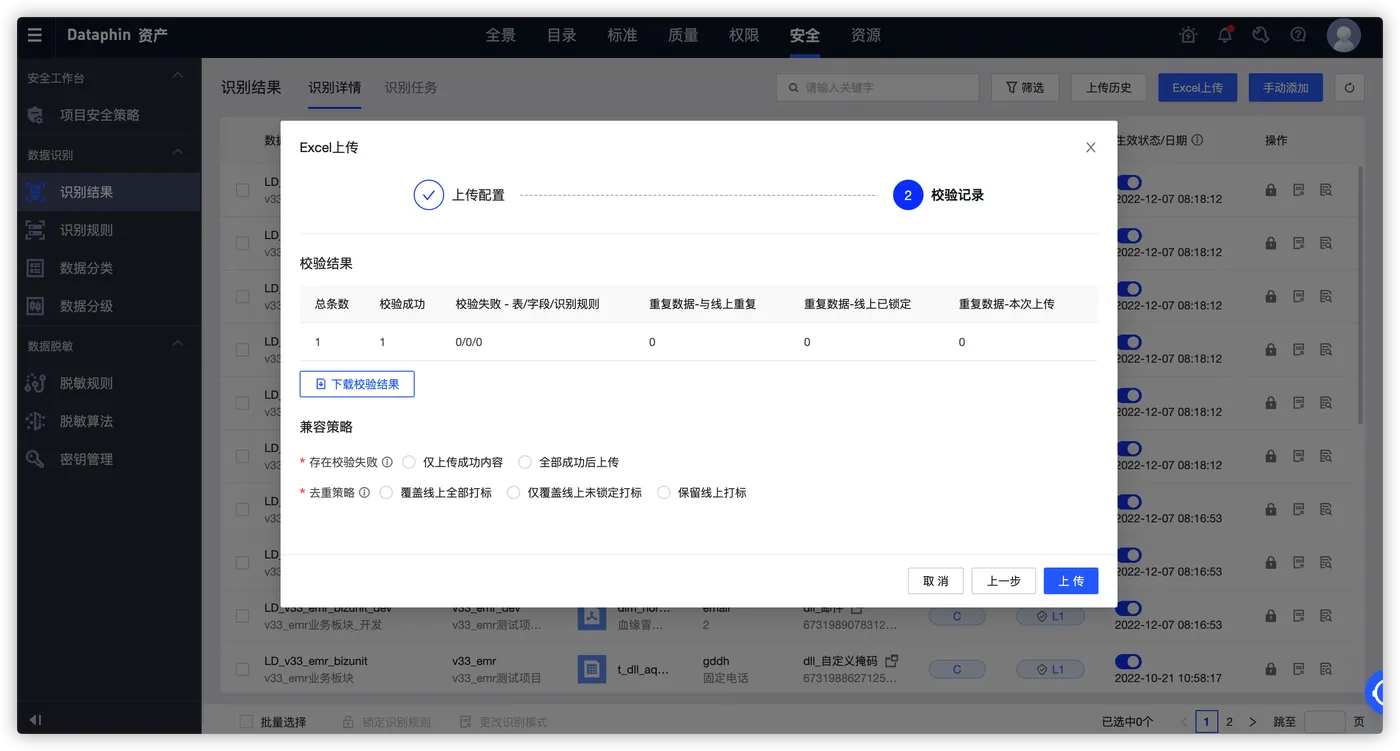Collapse the 安全工作台 sidebar section
The width and height of the screenshot is (1400, 751).
pos(178,77)
